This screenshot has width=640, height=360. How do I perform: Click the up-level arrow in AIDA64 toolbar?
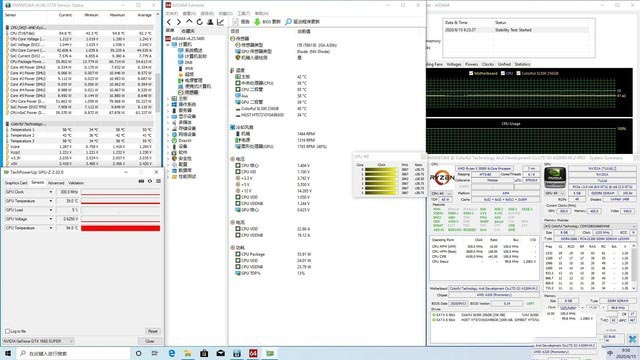(189, 22)
